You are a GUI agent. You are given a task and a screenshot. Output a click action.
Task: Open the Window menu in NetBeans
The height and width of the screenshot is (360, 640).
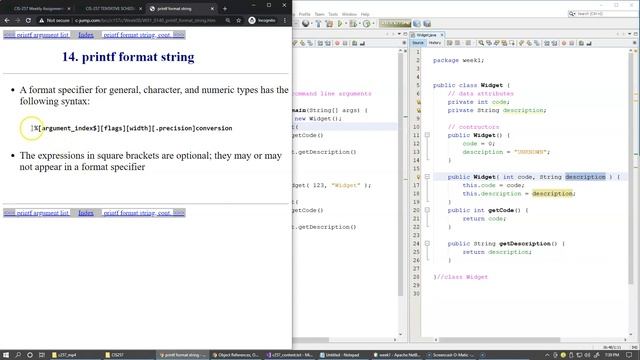[349, 14]
